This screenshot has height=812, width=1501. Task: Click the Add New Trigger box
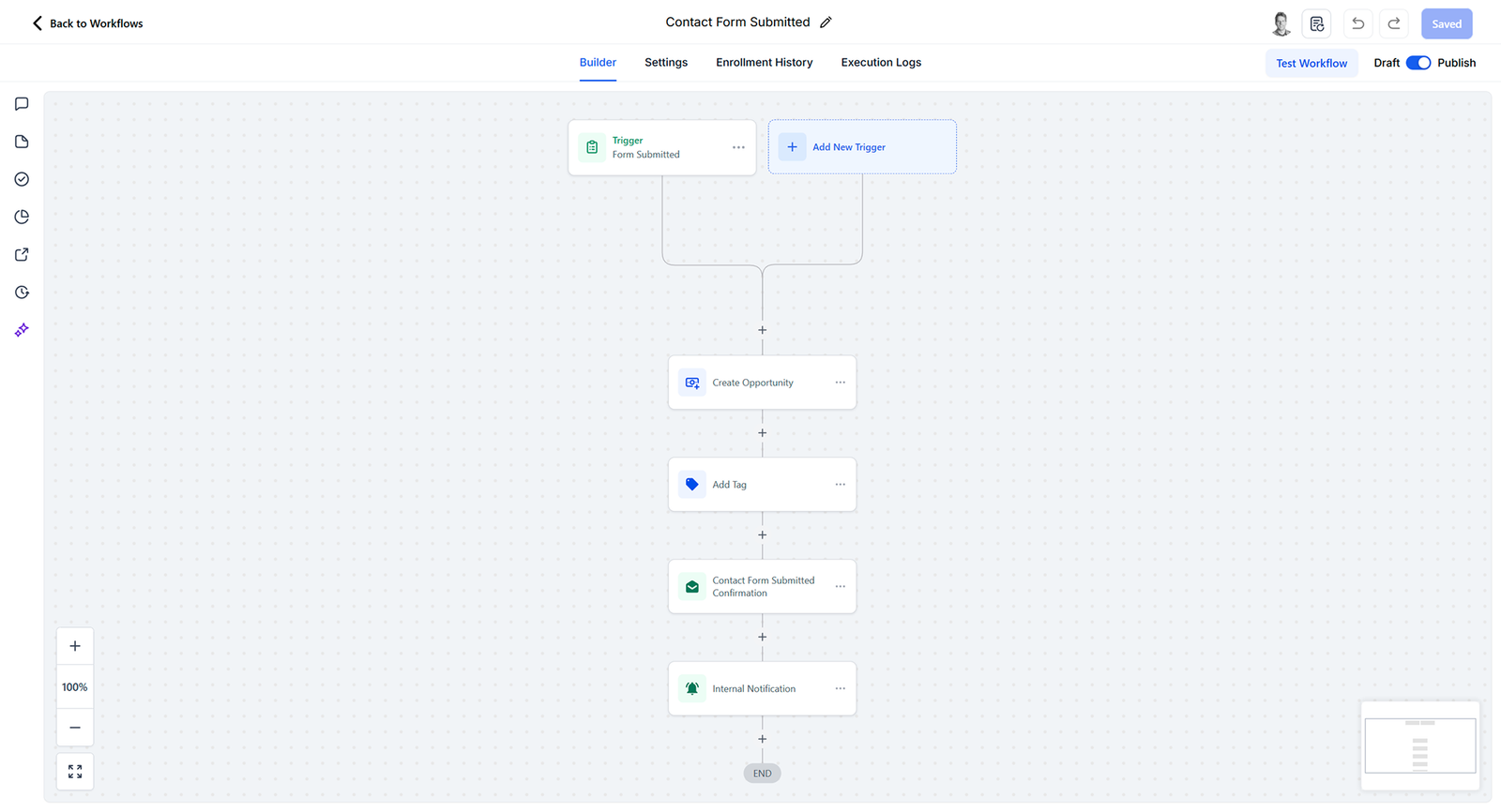[x=861, y=147]
